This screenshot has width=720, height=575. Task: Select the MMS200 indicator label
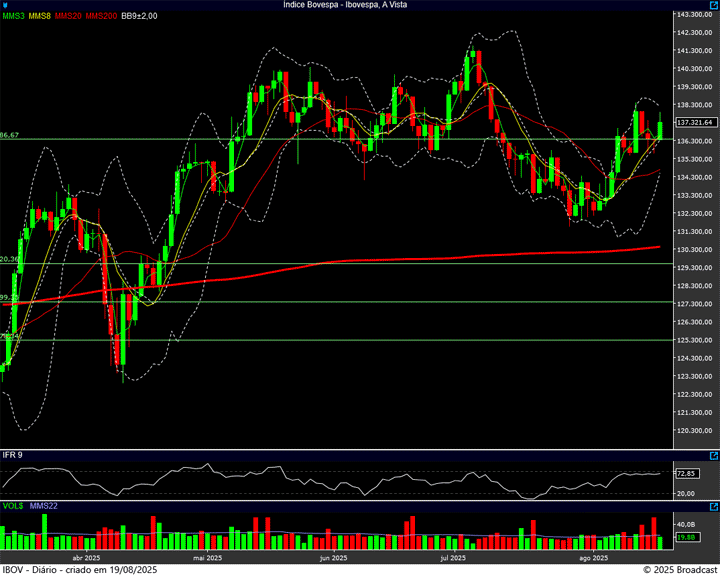(101, 16)
